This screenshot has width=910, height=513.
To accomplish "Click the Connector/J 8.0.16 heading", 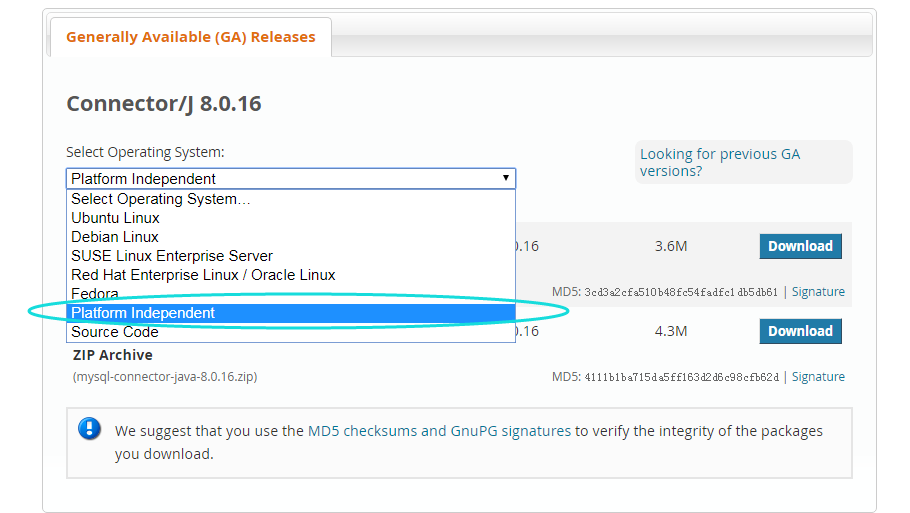I will click(164, 104).
